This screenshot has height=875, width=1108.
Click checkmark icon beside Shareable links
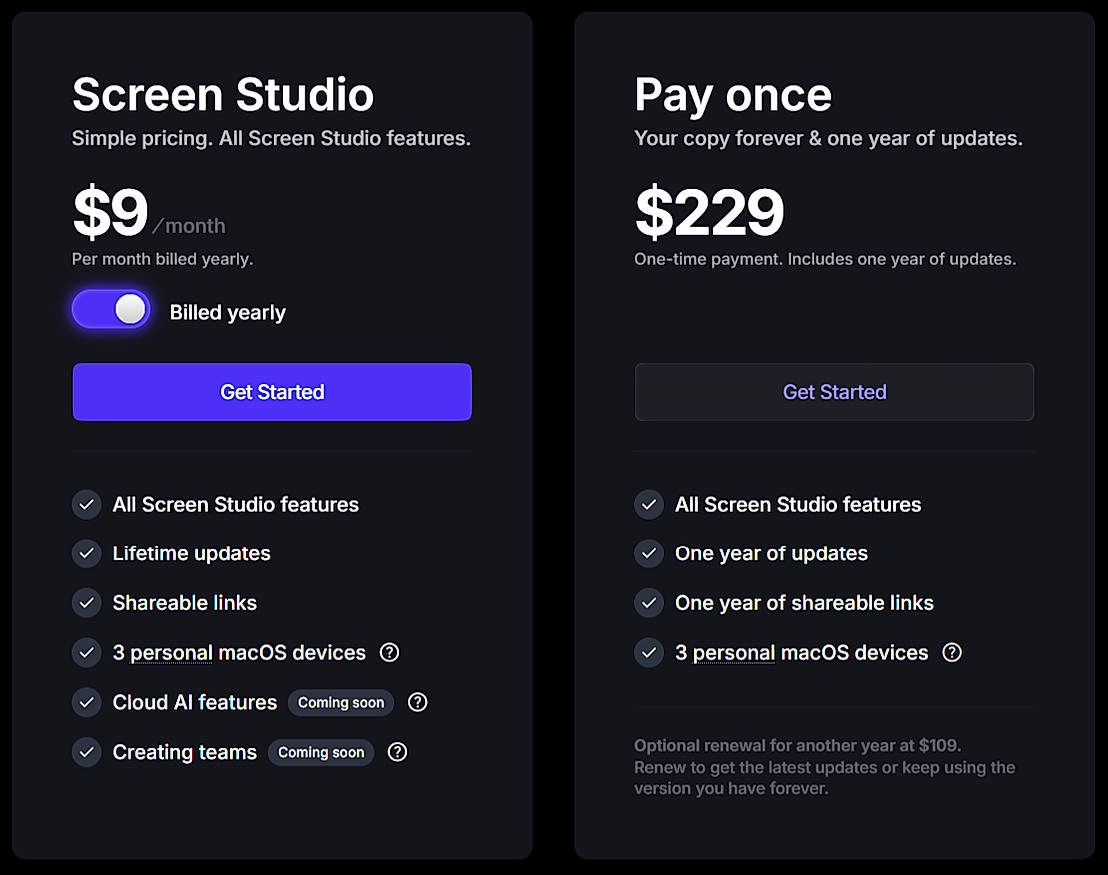pyautogui.click(x=87, y=603)
